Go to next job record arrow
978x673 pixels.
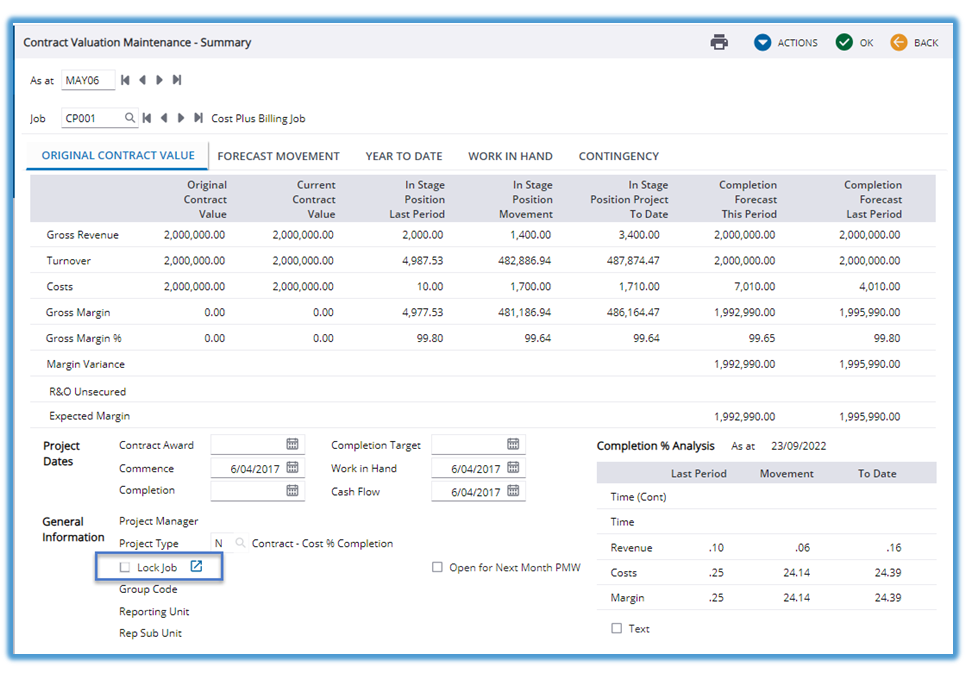181,118
